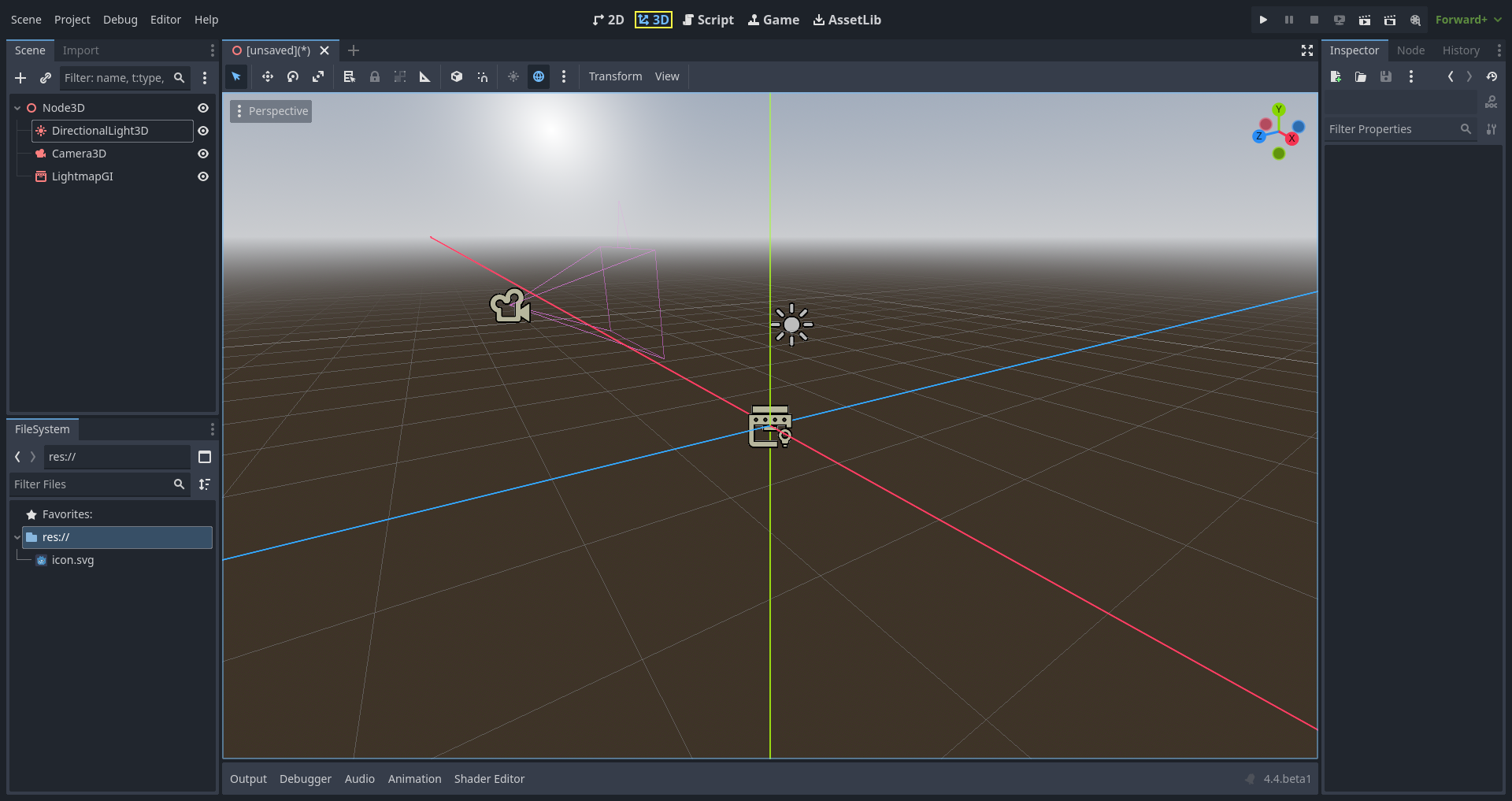This screenshot has height=801, width=1512.
Task: Create a new resource in the Inspector
Action: 1336,76
